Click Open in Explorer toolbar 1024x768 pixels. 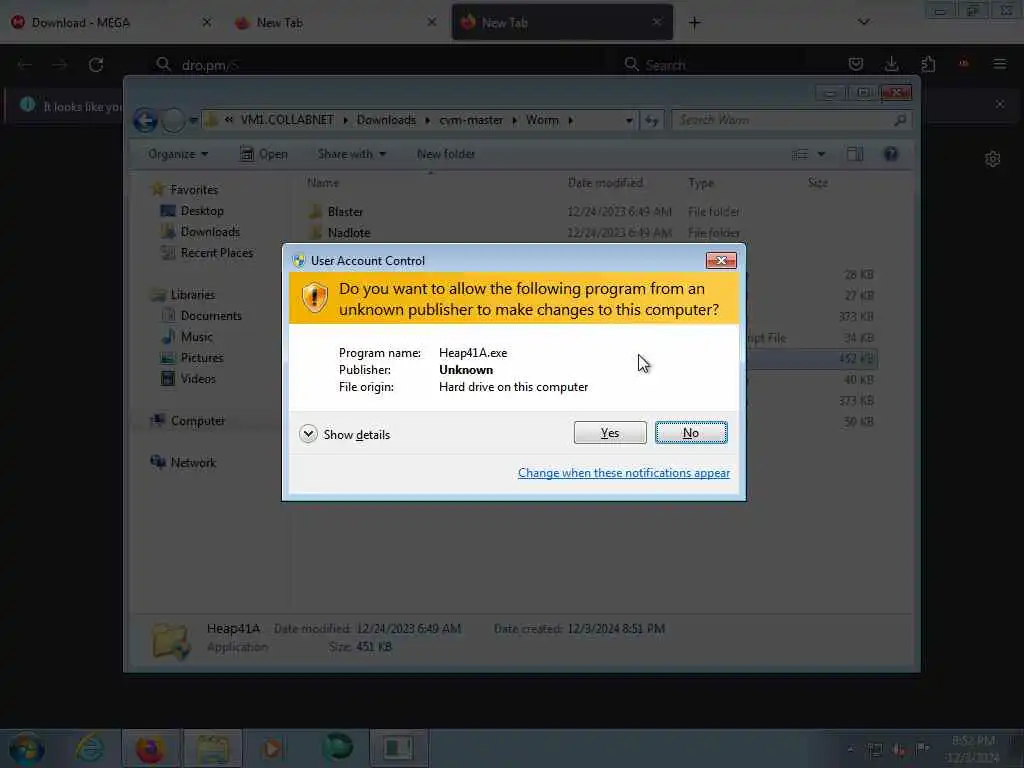click(264, 154)
